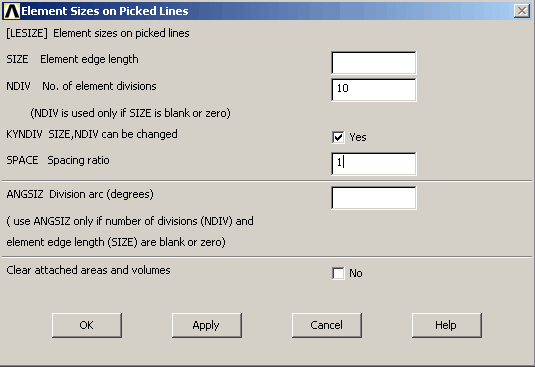Select the SIZE Element edge length label

72,59
